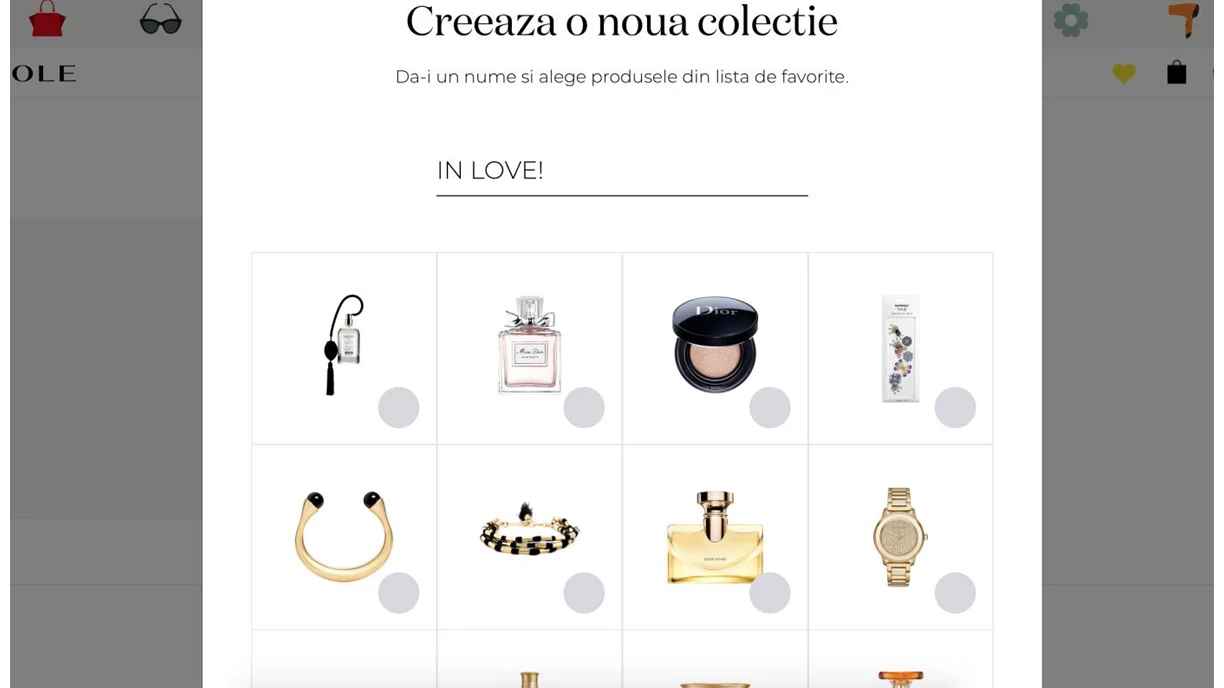The image size is (1224, 688).
Task: Click the Dior compact powder image
Action: pyautogui.click(x=715, y=344)
